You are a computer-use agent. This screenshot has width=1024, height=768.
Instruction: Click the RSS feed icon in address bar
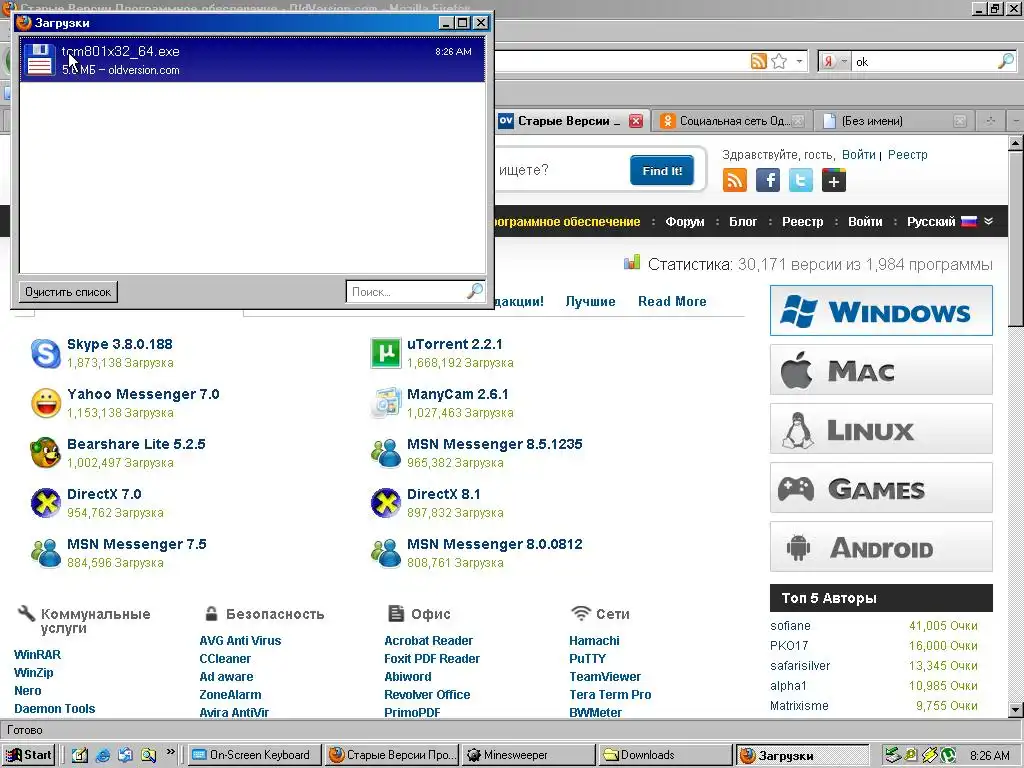coord(758,61)
